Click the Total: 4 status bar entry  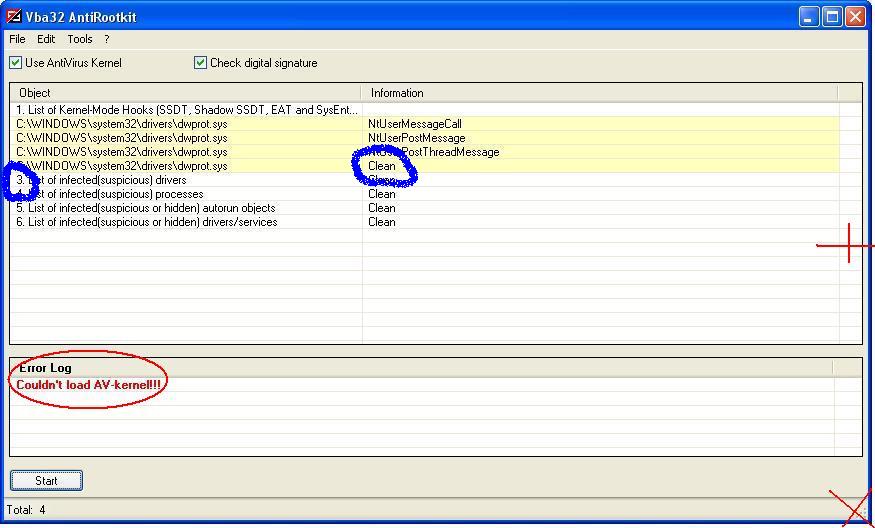click(26, 510)
